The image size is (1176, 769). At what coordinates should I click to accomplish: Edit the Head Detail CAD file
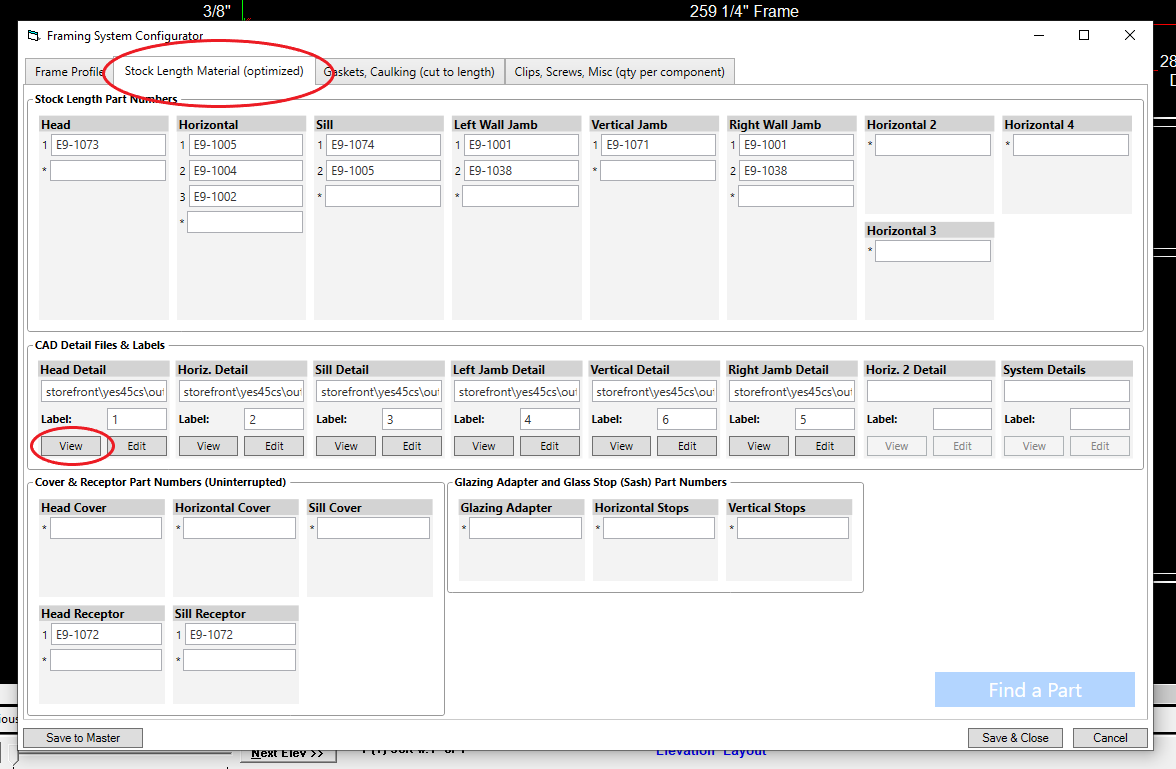[x=136, y=446]
